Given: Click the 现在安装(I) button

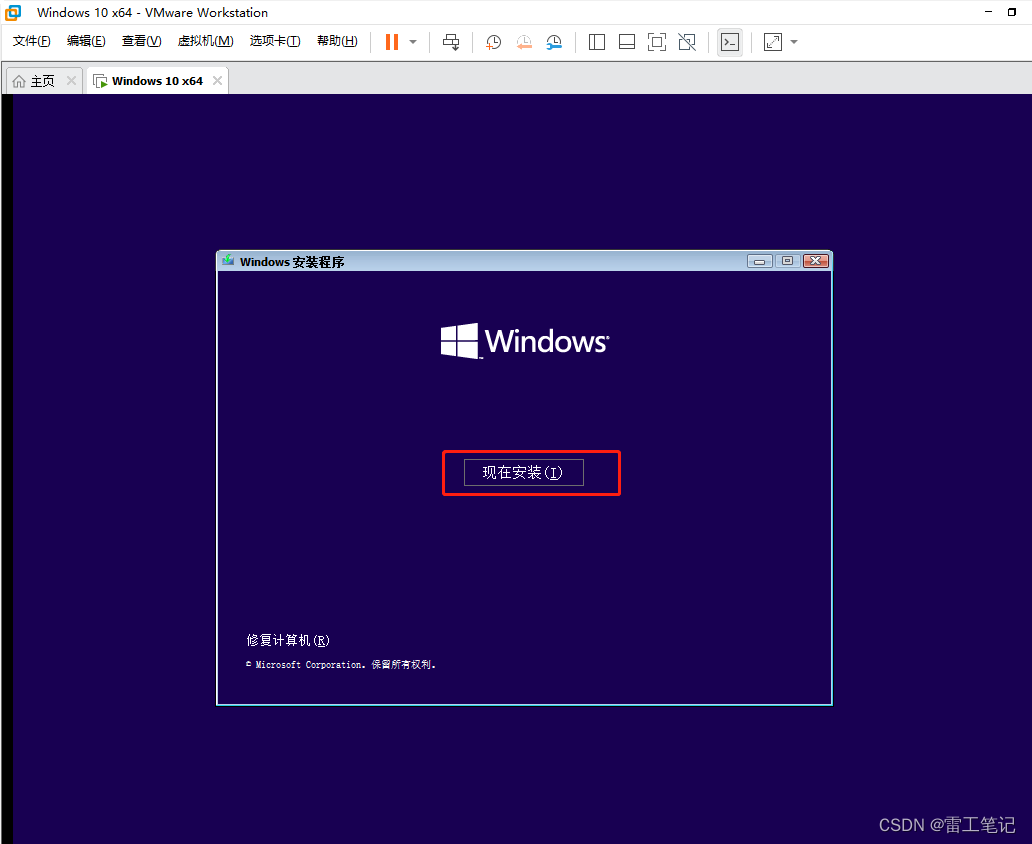Looking at the screenshot, I should point(523,473).
